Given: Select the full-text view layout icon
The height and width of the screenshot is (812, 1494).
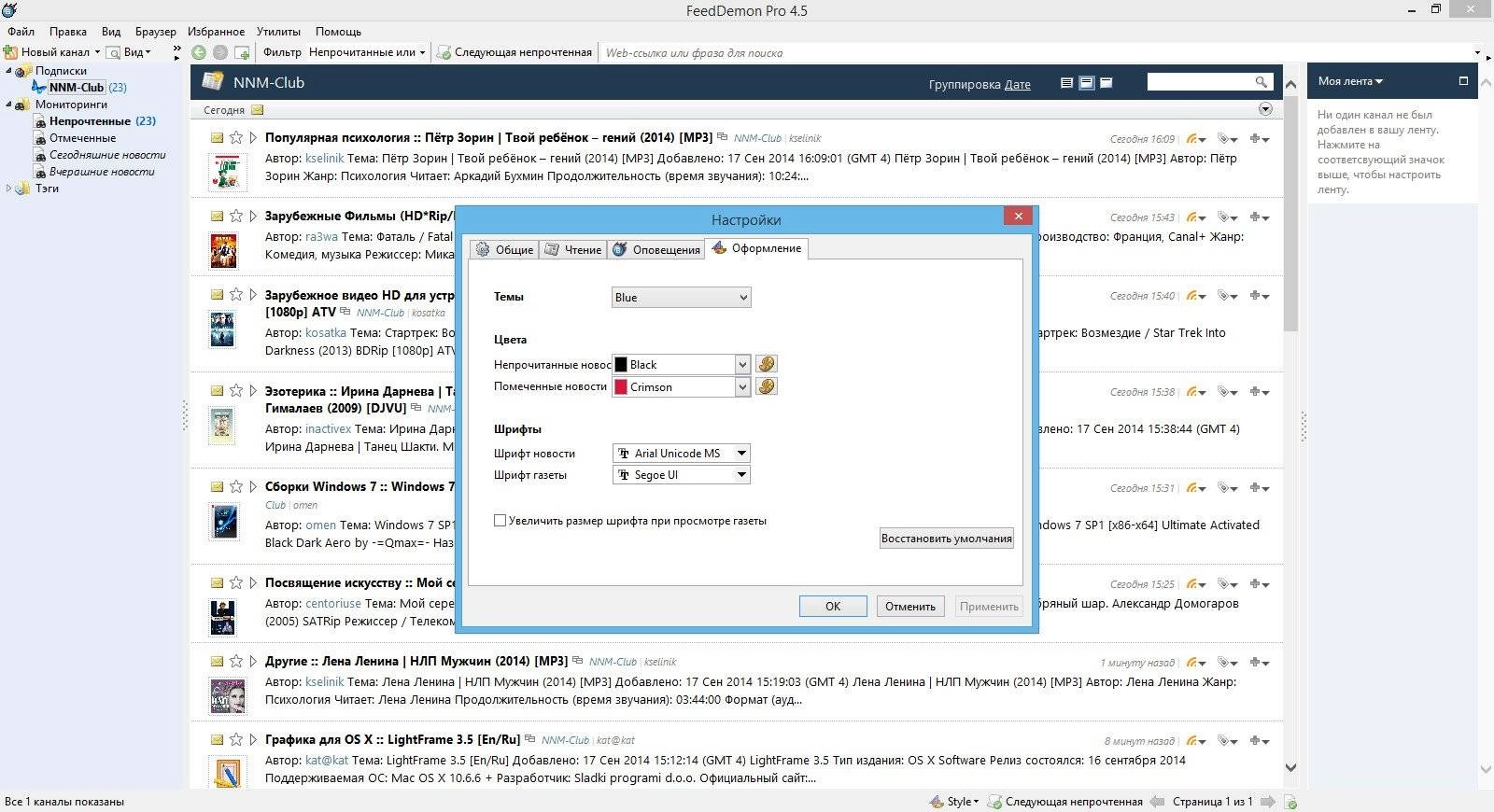Looking at the screenshot, I should [1066, 83].
